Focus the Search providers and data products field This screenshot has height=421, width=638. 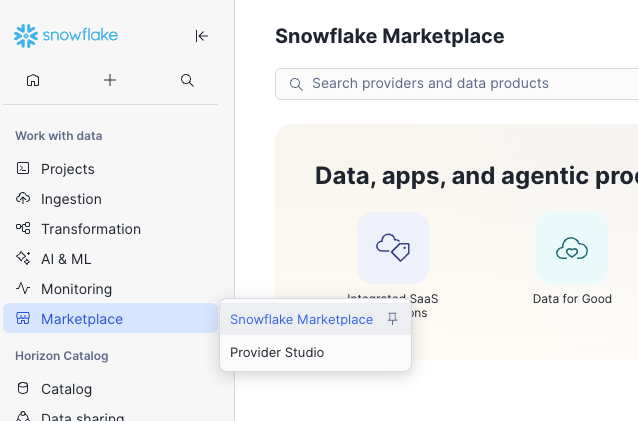tap(470, 84)
